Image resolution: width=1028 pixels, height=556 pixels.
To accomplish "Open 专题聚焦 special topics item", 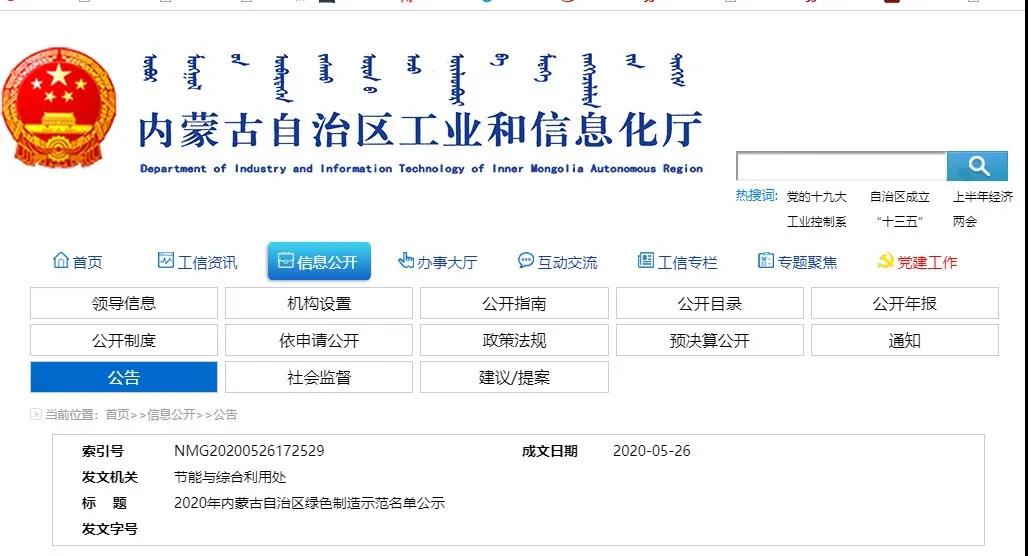I will tap(798, 262).
